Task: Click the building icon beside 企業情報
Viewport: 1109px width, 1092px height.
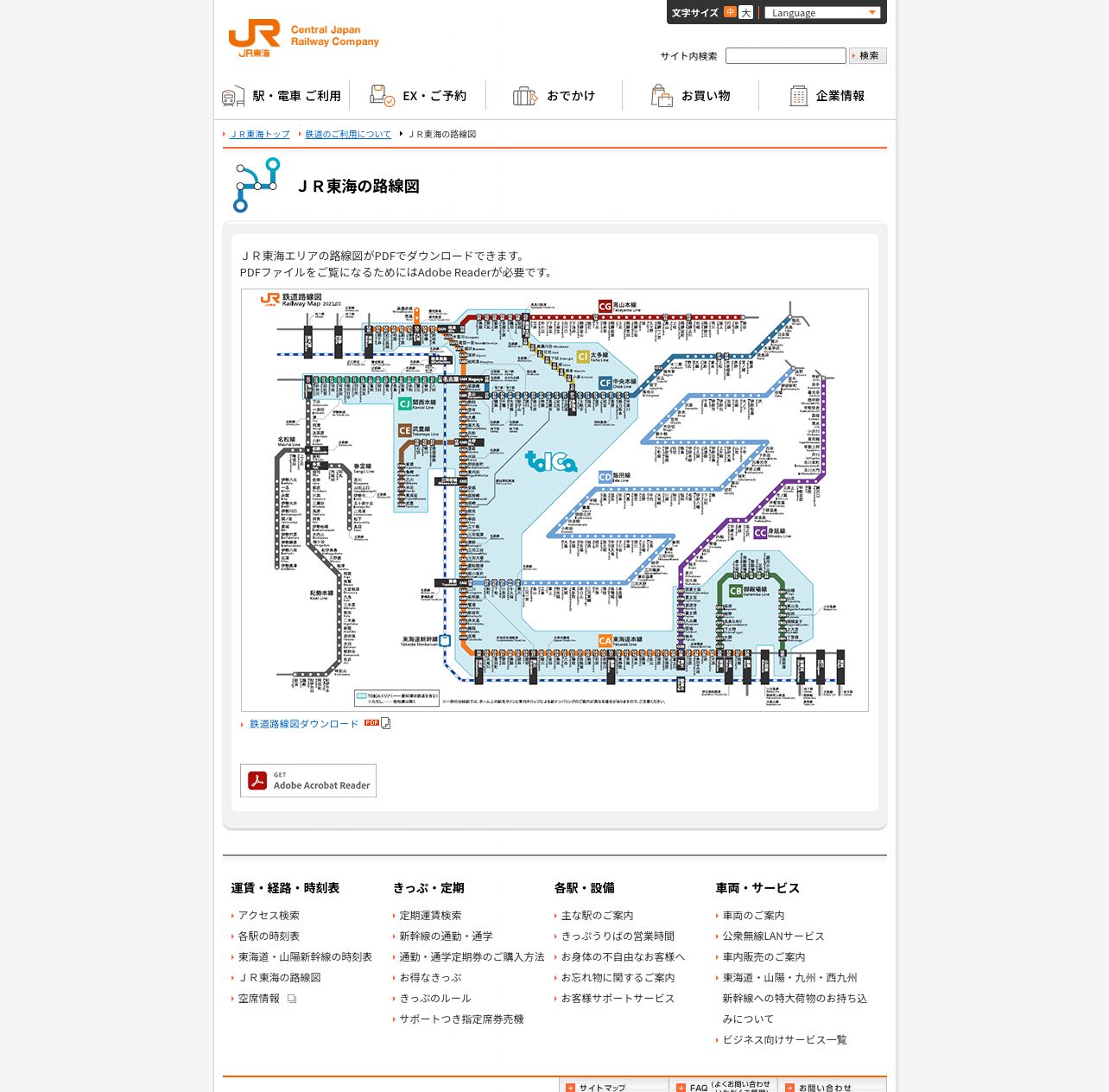Action: click(x=799, y=96)
